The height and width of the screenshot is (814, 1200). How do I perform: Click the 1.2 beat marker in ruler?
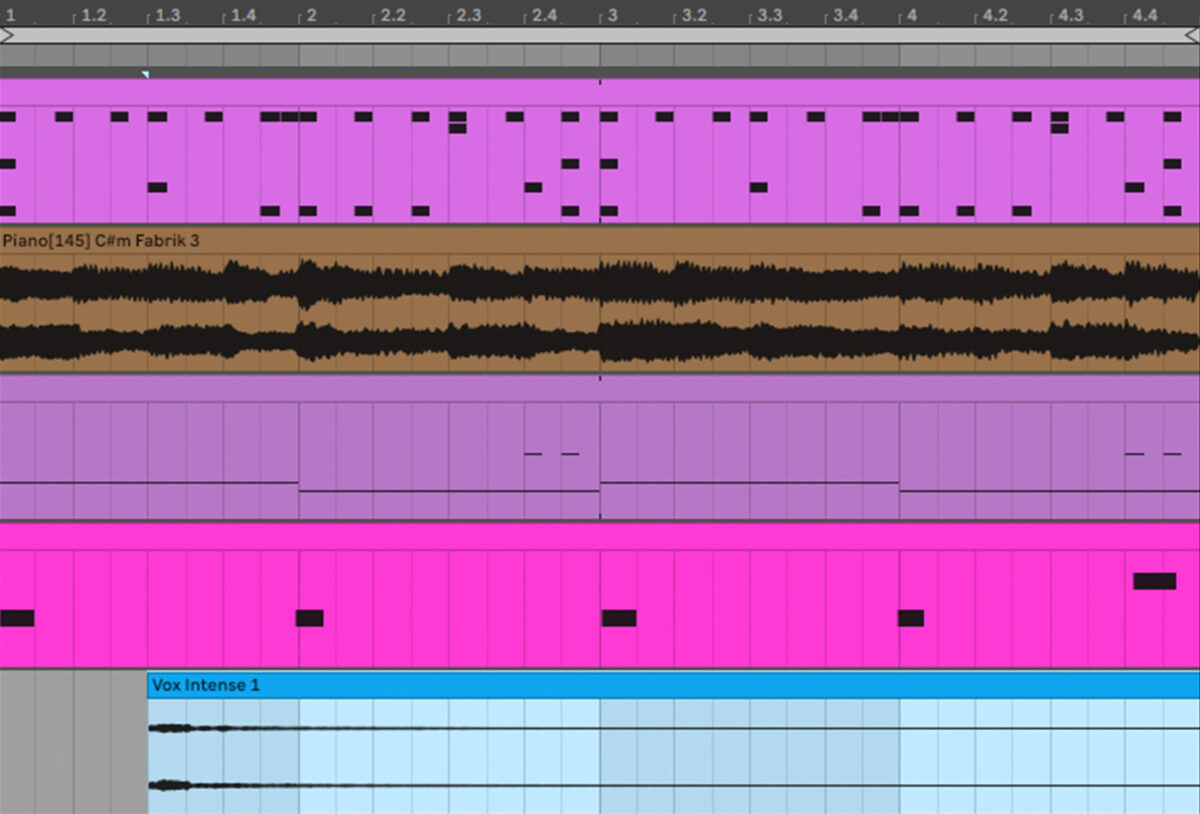pos(94,15)
